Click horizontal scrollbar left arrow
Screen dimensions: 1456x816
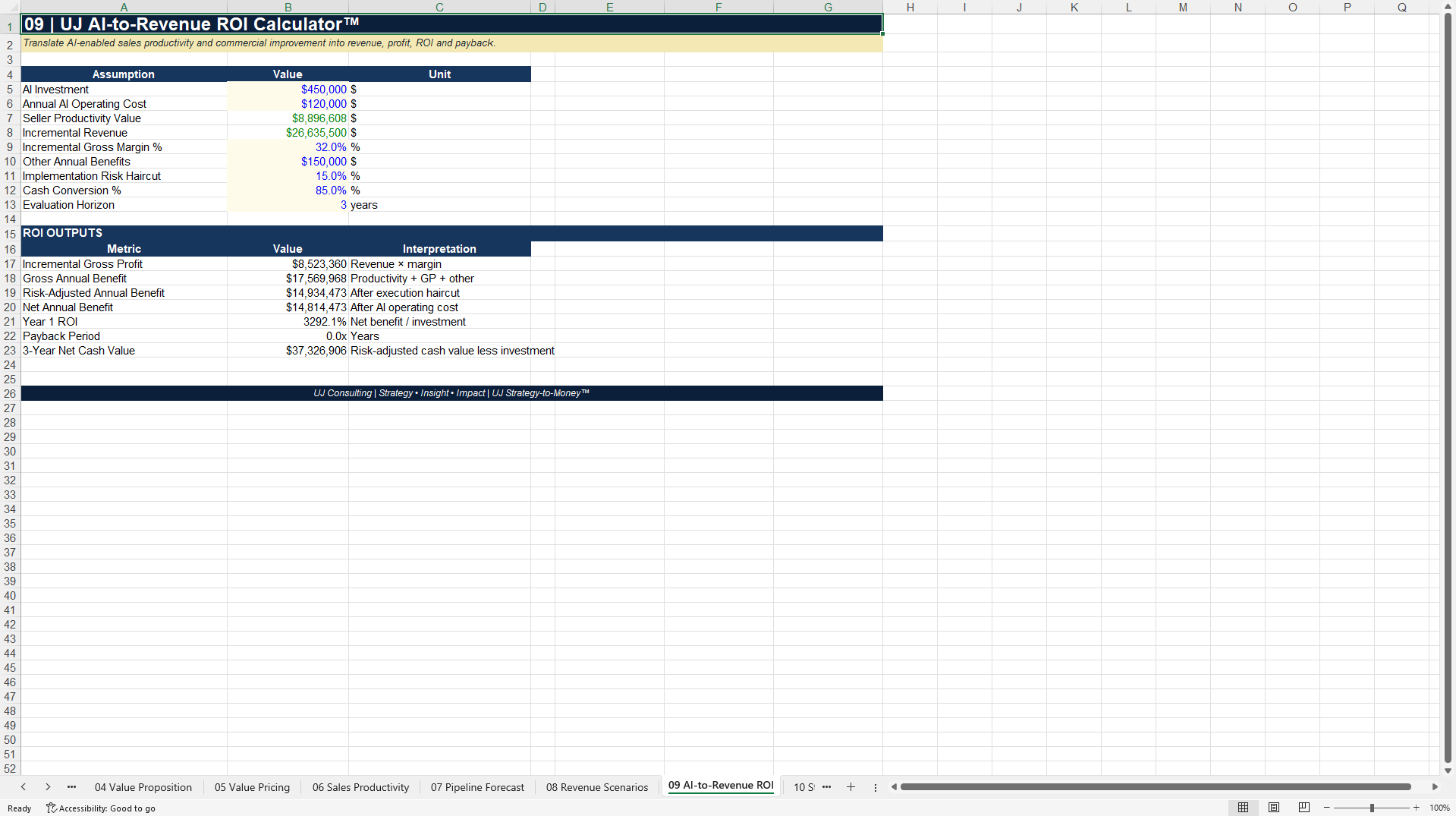pyautogui.click(x=894, y=787)
